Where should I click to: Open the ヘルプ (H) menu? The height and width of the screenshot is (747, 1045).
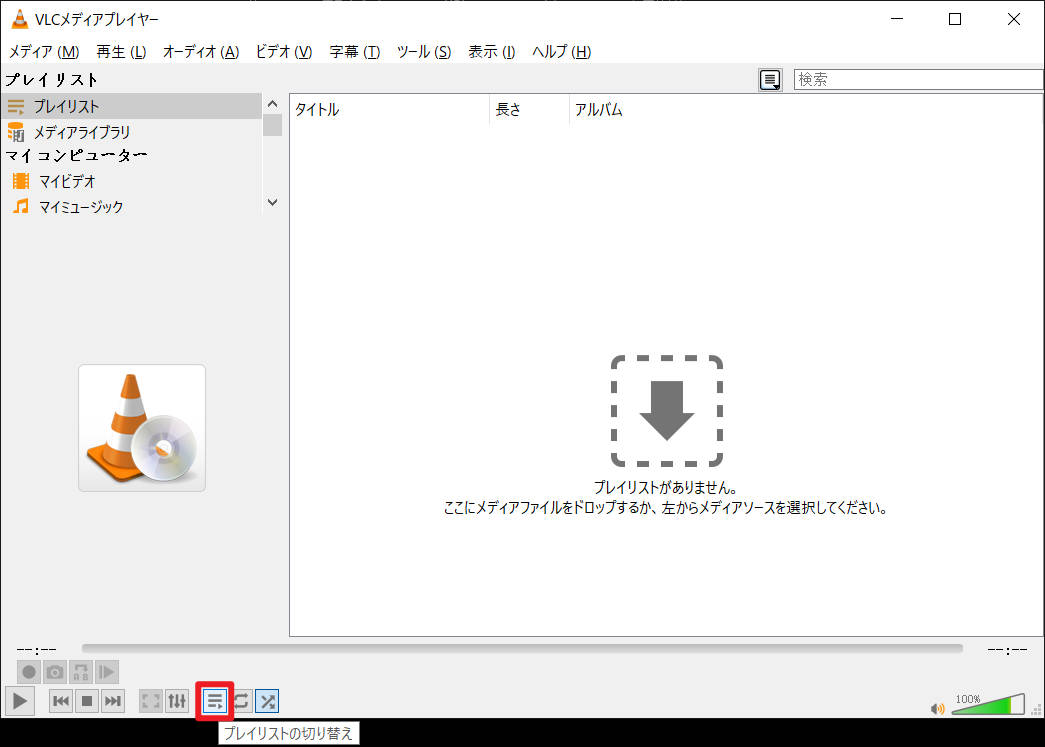pos(561,51)
